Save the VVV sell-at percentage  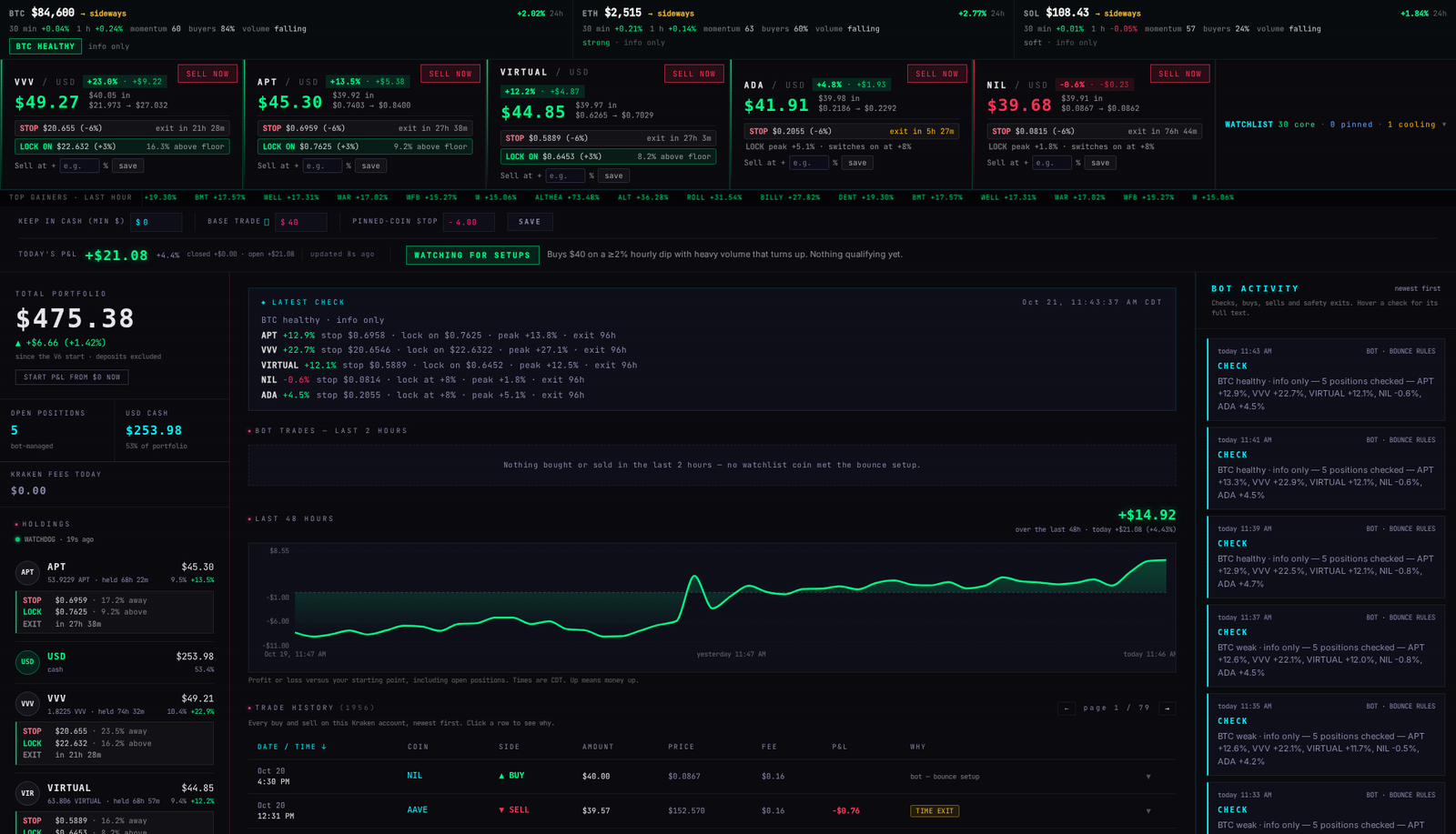[x=128, y=166]
